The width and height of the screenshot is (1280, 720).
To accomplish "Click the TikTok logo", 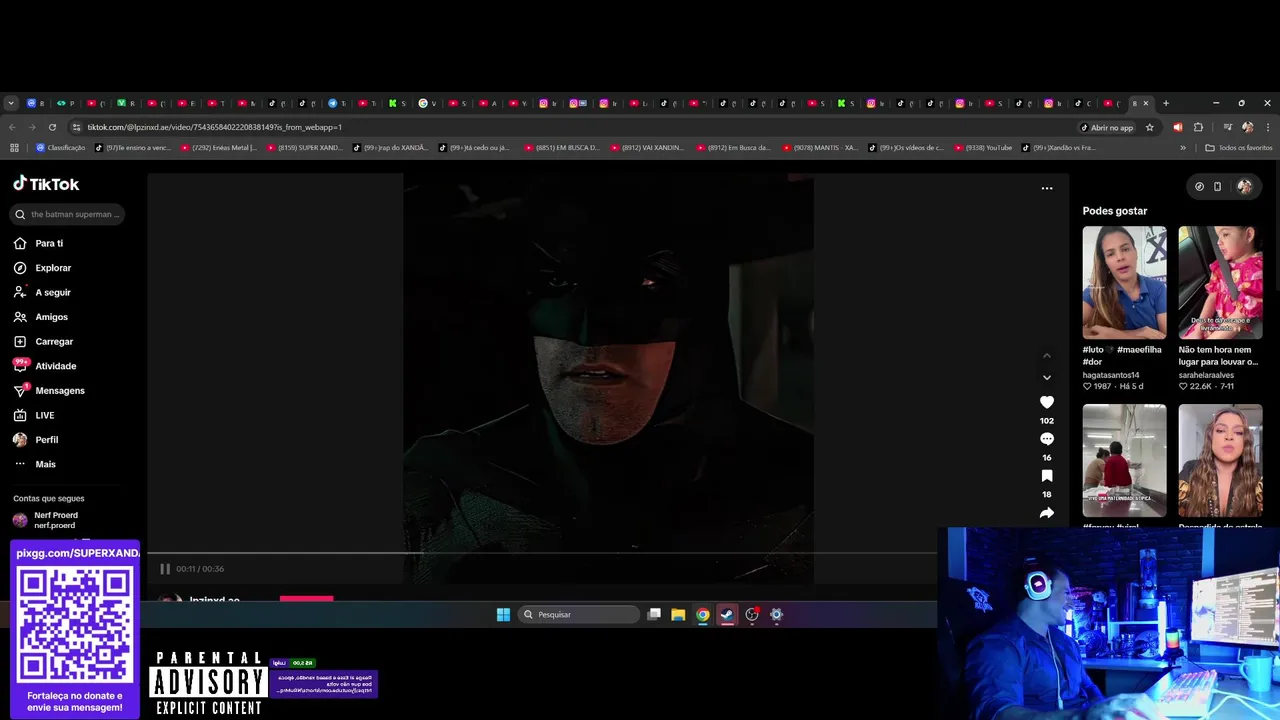I will pos(46,184).
